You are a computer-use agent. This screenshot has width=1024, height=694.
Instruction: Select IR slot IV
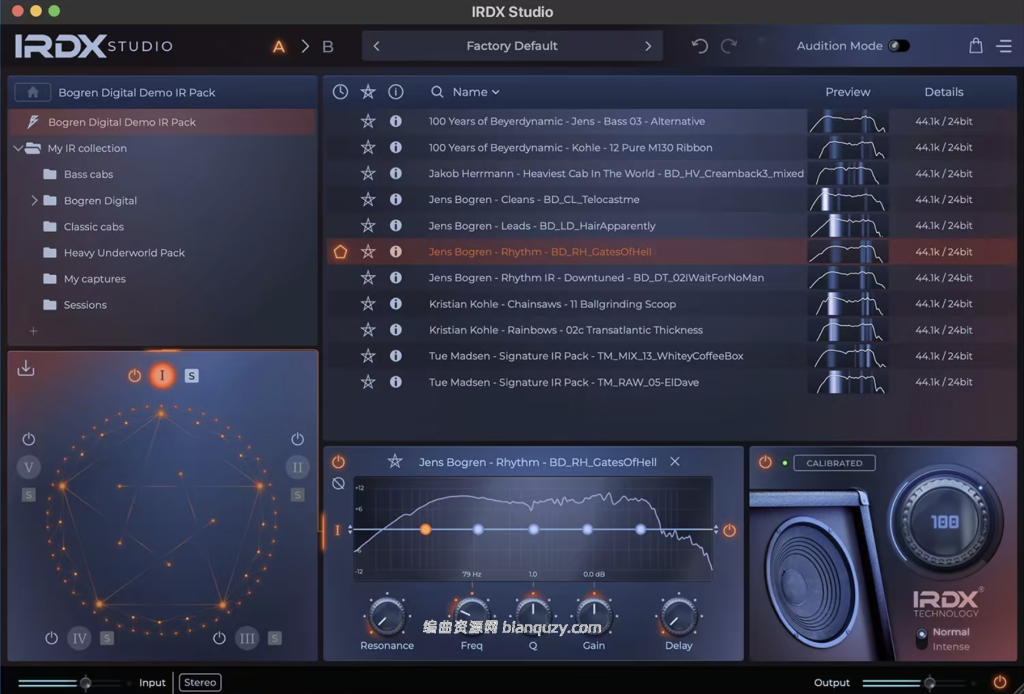click(79, 638)
